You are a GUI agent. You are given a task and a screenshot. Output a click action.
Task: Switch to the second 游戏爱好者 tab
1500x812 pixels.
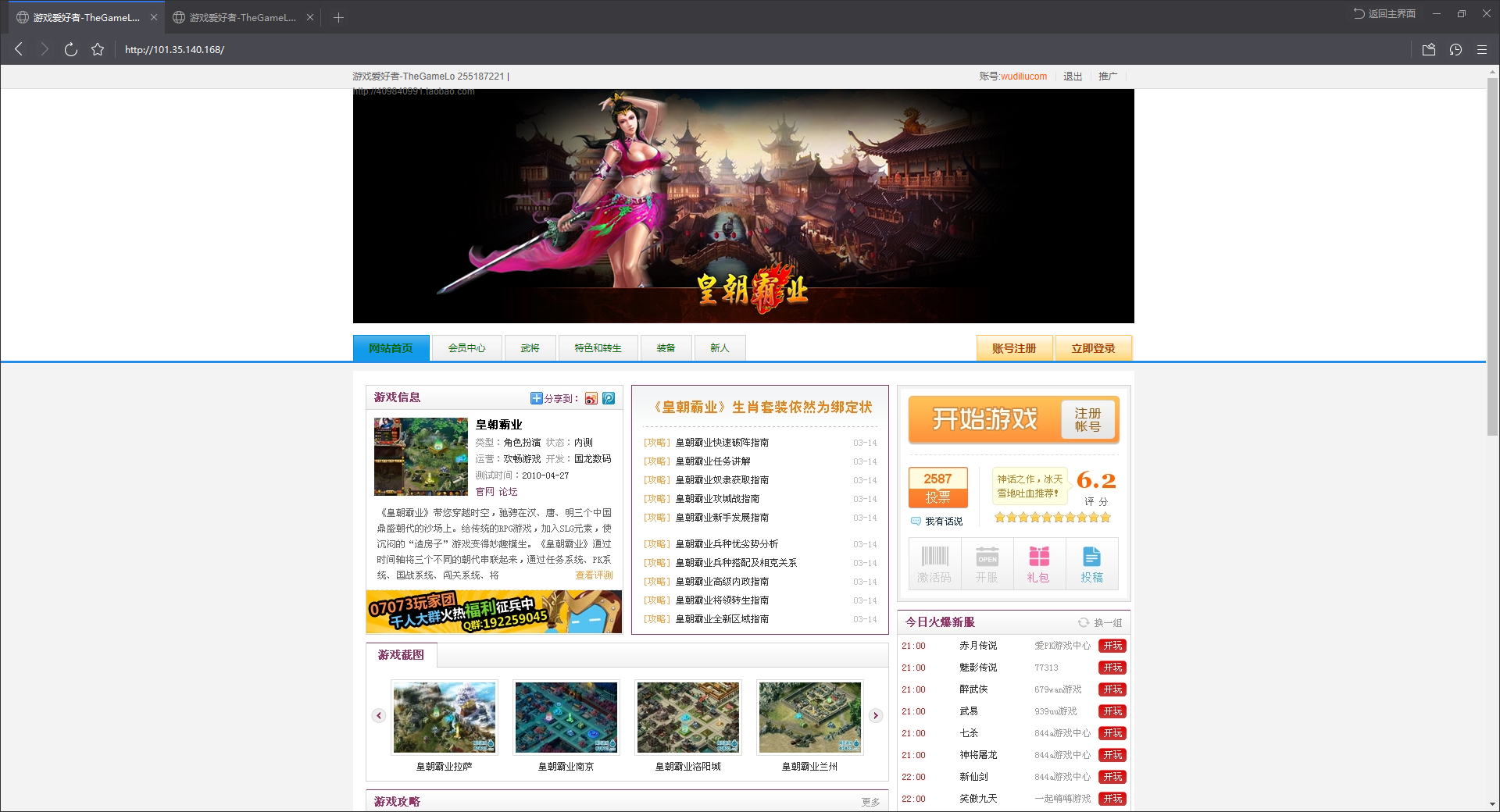coord(243,17)
